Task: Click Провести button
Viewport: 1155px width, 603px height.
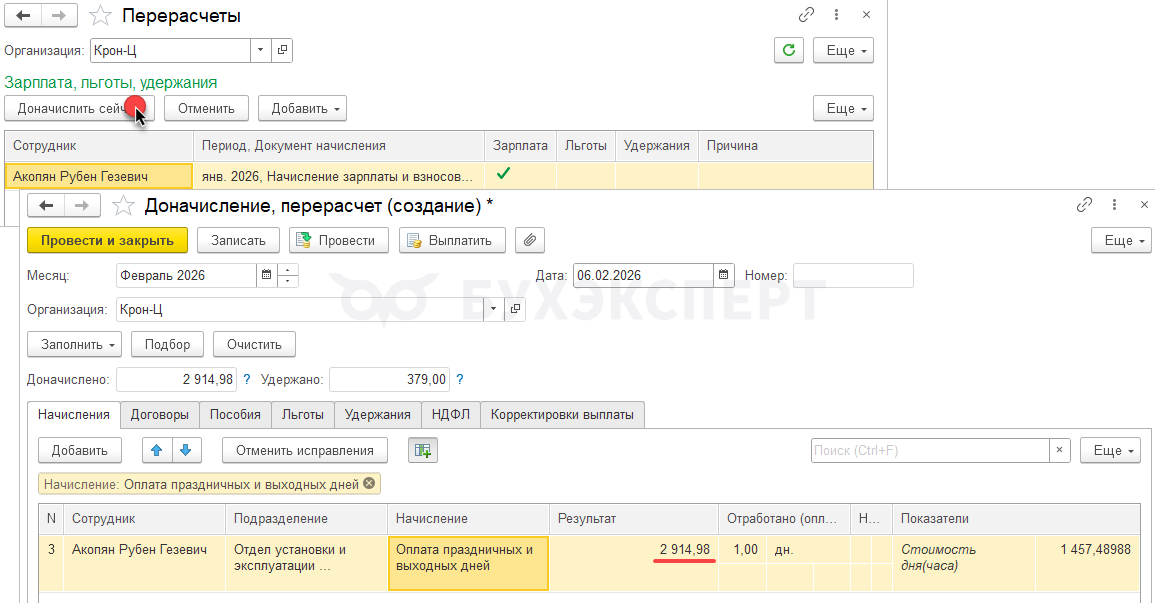Action: 339,240
